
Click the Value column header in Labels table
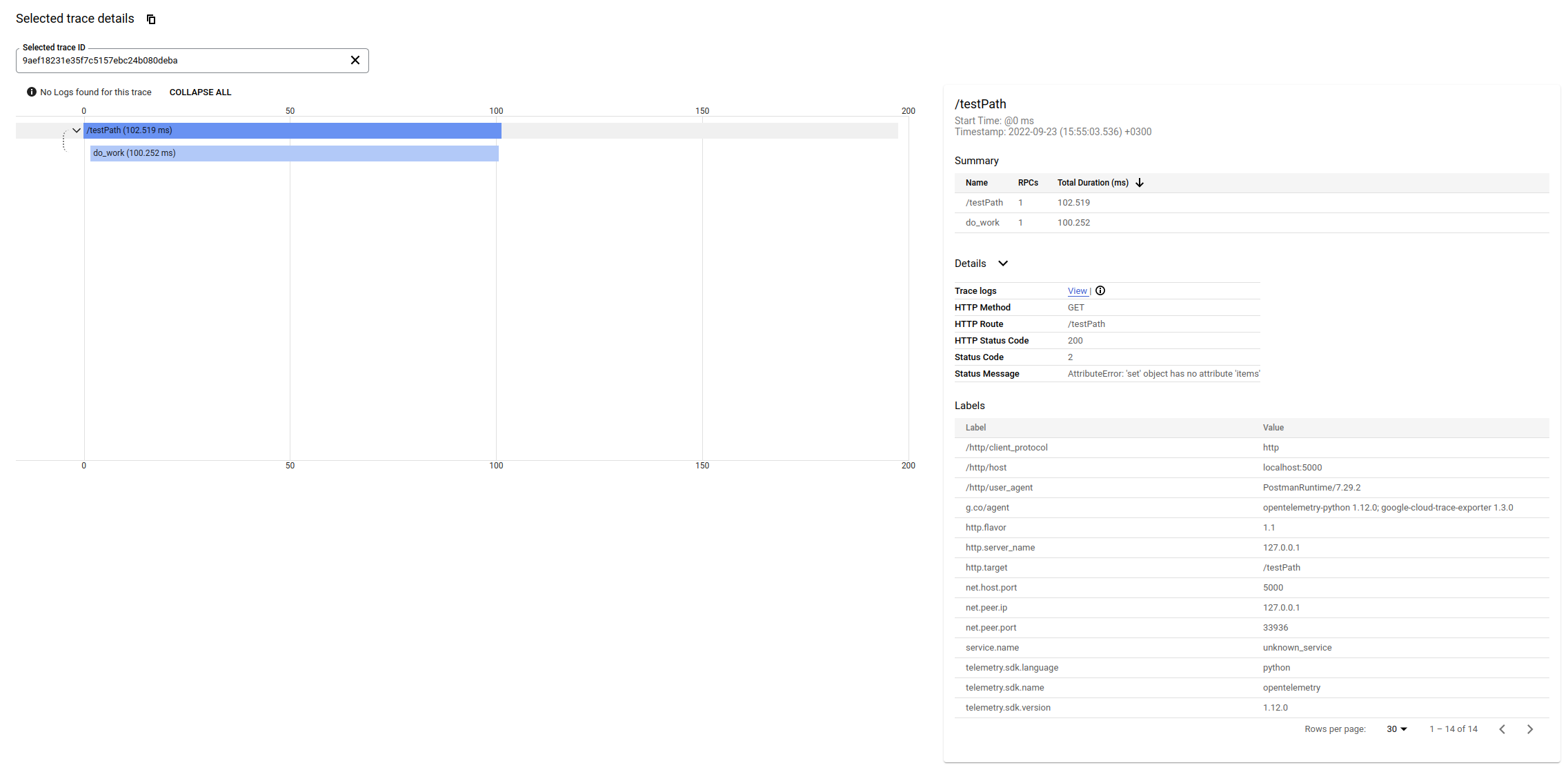(x=1273, y=427)
